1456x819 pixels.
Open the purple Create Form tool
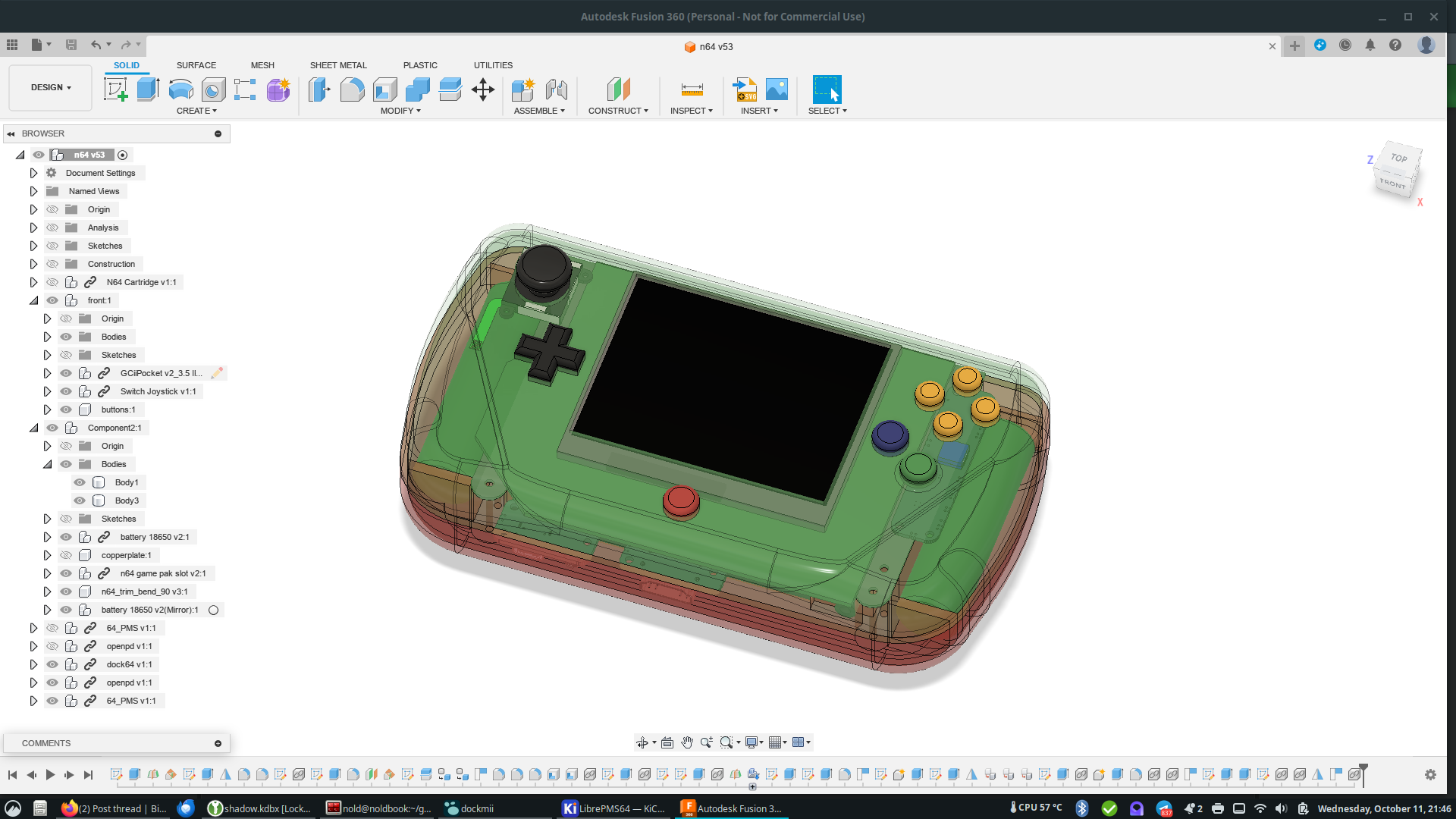click(x=278, y=89)
